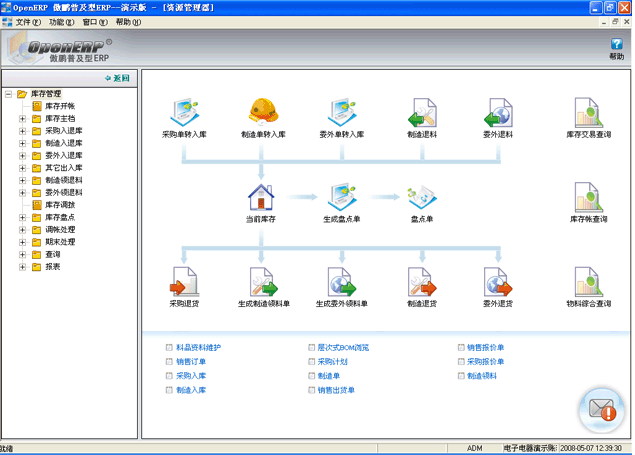The image size is (635, 455).
Task: Select the 料品资料维护 shortcut
Action: tap(197, 348)
